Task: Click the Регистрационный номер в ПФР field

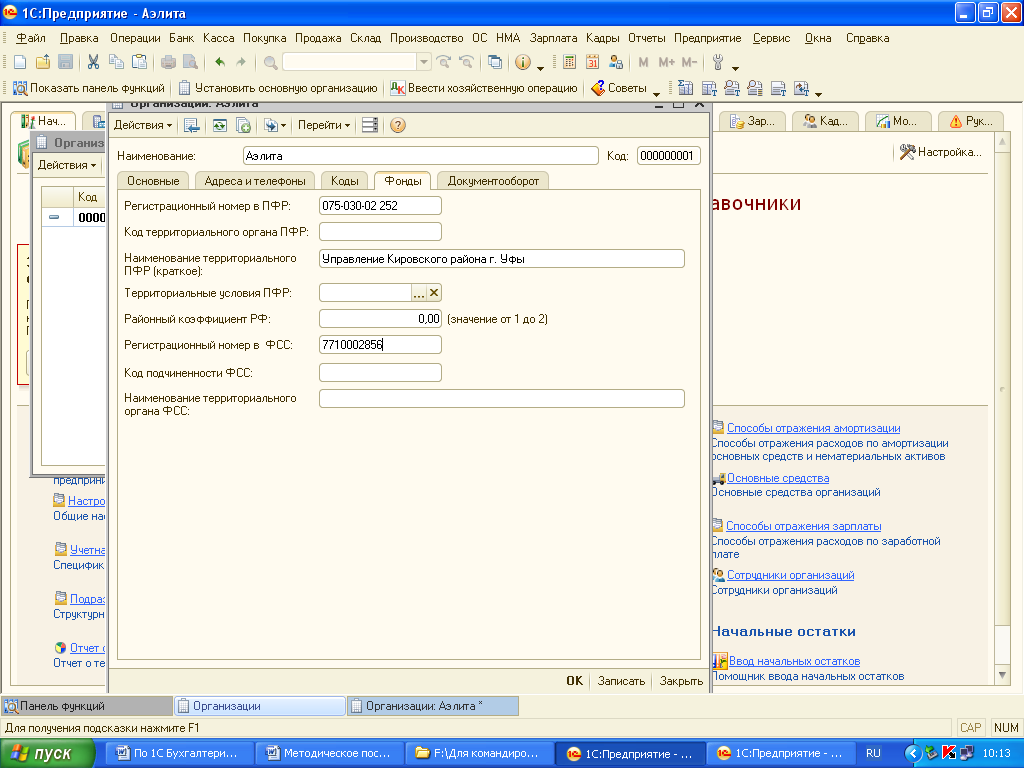Action: coord(380,206)
